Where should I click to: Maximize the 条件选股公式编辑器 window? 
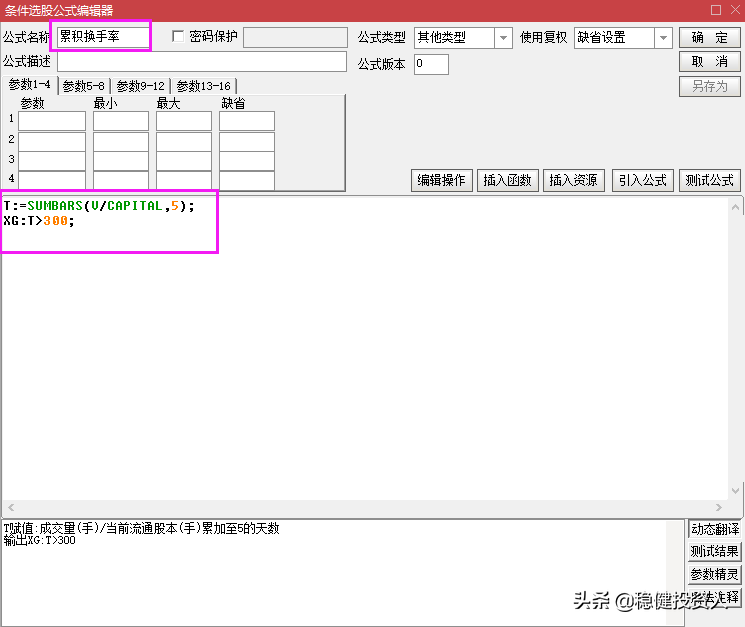(x=716, y=10)
